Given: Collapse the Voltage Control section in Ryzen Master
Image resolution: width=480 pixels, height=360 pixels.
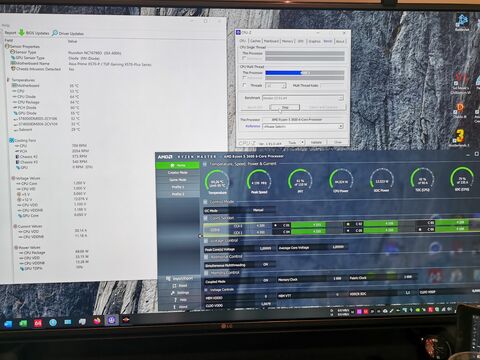Looking at the screenshot, I should [x=206, y=241].
